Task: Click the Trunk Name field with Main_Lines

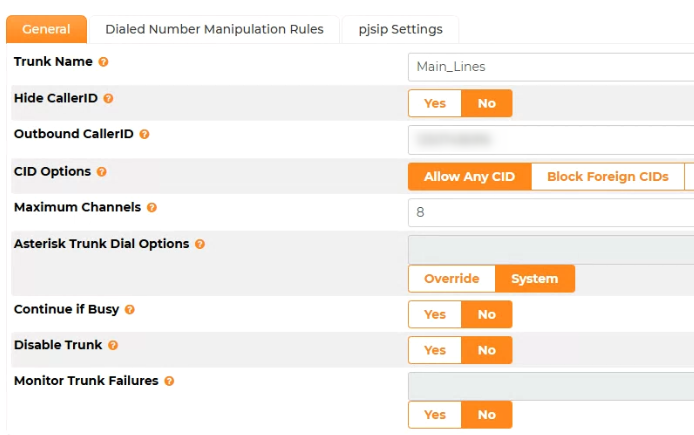Action: coord(551,67)
